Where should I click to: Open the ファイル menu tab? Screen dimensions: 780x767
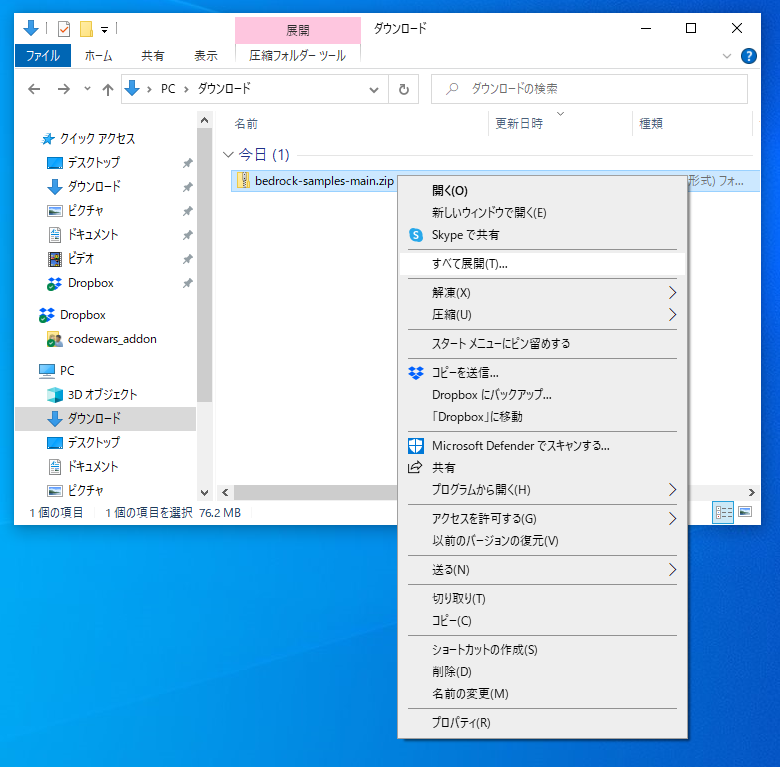click(x=42, y=56)
